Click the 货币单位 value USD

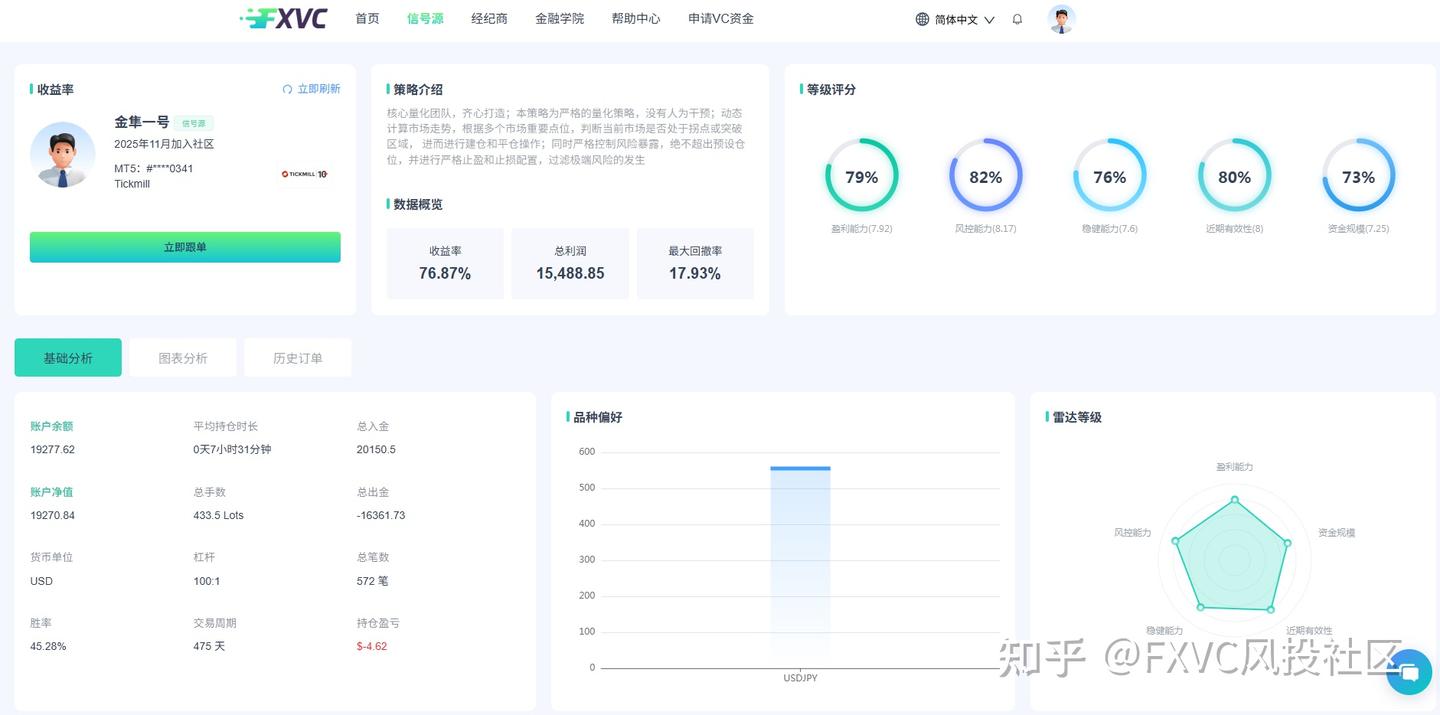tap(41, 581)
